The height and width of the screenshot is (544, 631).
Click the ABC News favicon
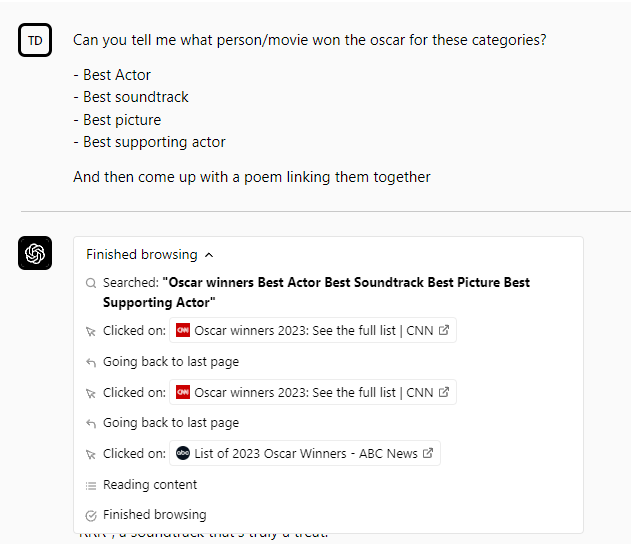tap(183, 454)
